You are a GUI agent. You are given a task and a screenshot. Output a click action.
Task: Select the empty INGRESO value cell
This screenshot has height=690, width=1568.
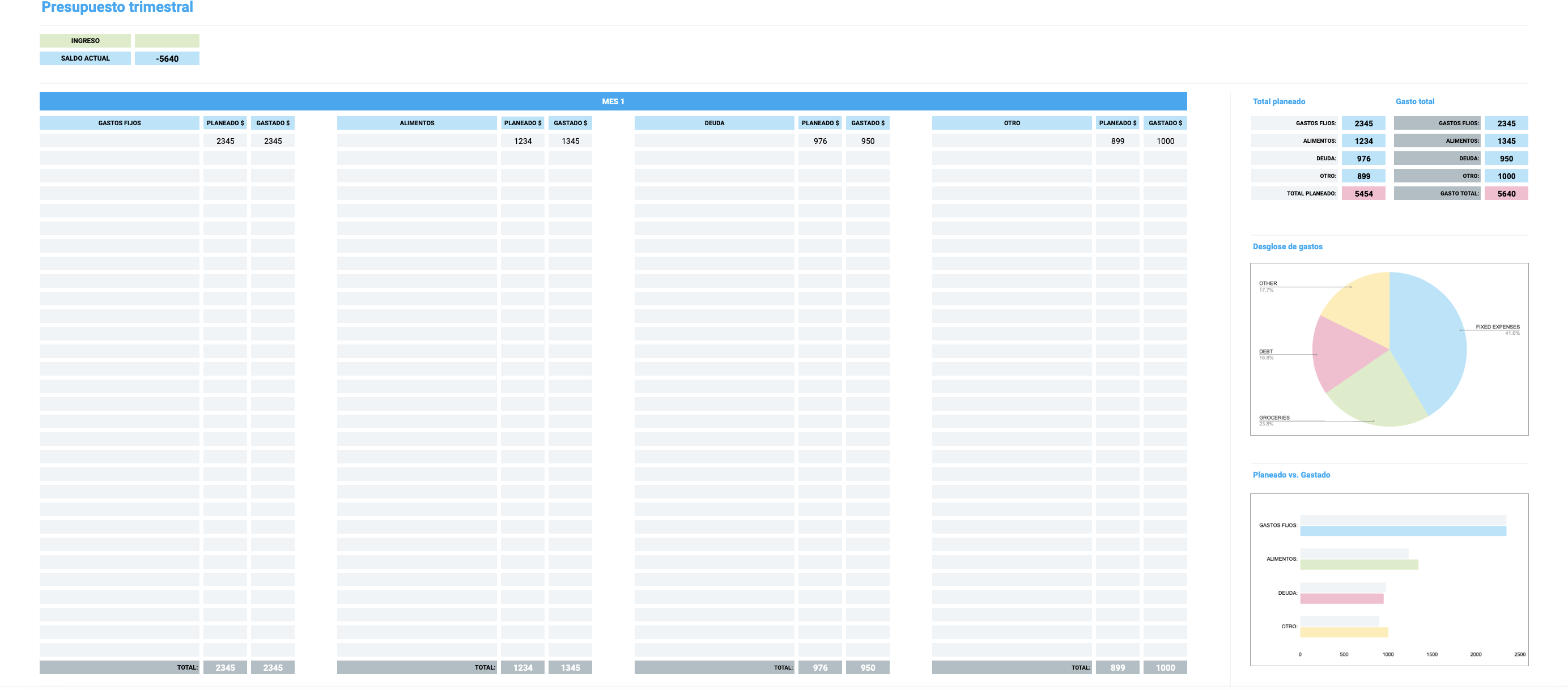point(167,41)
